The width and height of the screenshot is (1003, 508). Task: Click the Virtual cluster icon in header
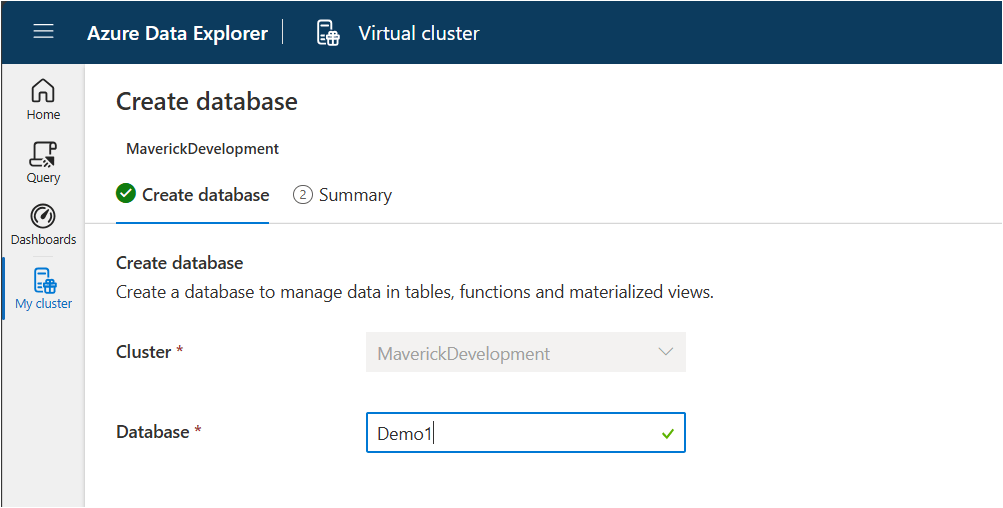click(x=328, y=33)
